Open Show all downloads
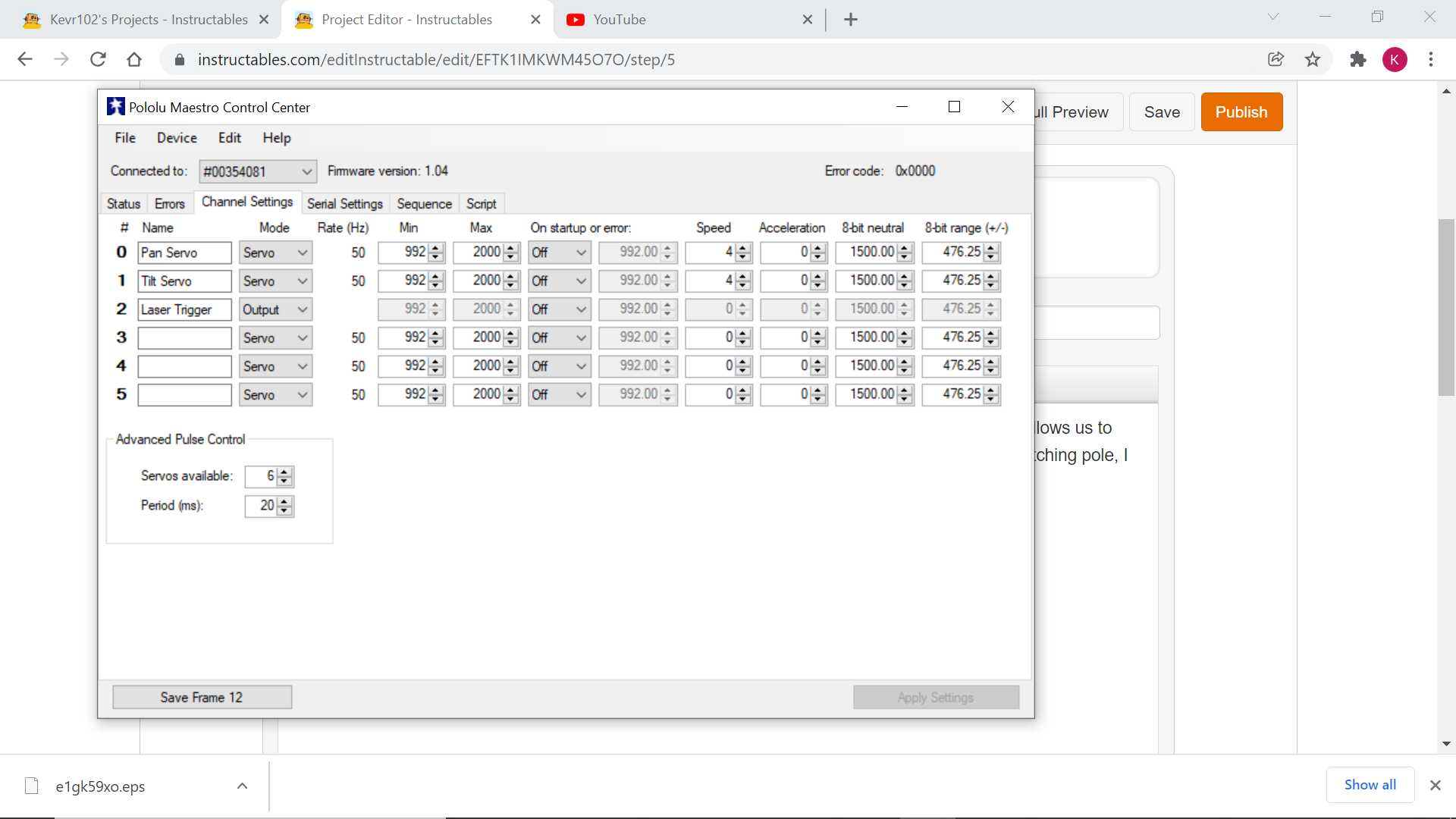The image size is (1456, 819). (1370, 785)
